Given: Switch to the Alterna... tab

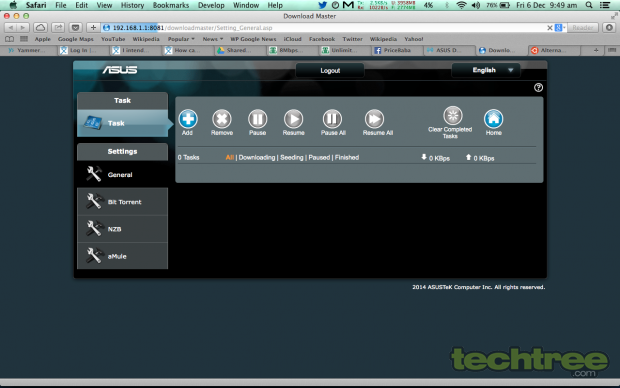Looking at the screenshot, I should pyautogui.click(x=554, y=50).
